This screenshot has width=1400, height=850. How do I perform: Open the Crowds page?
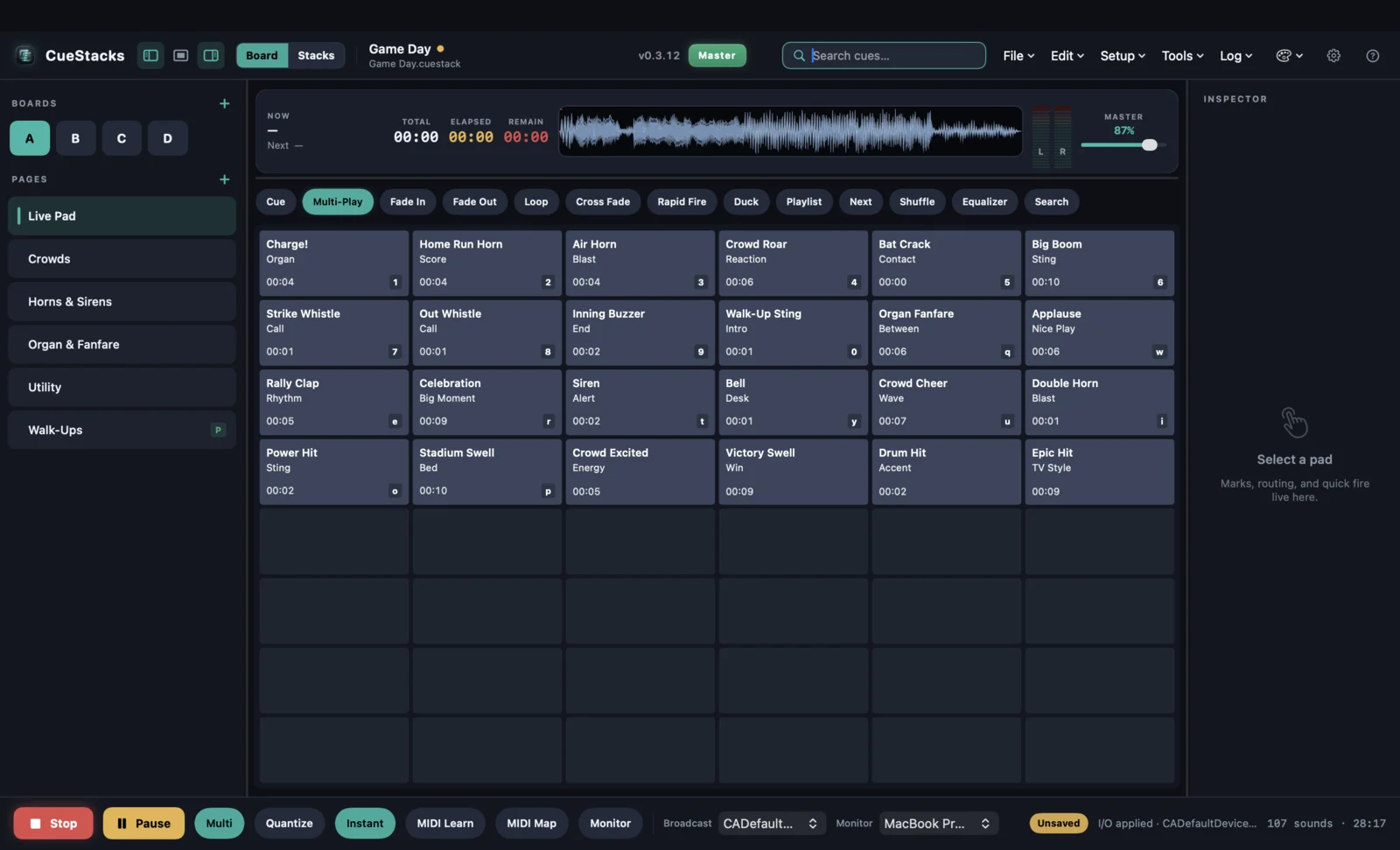(x=122, y=259)
